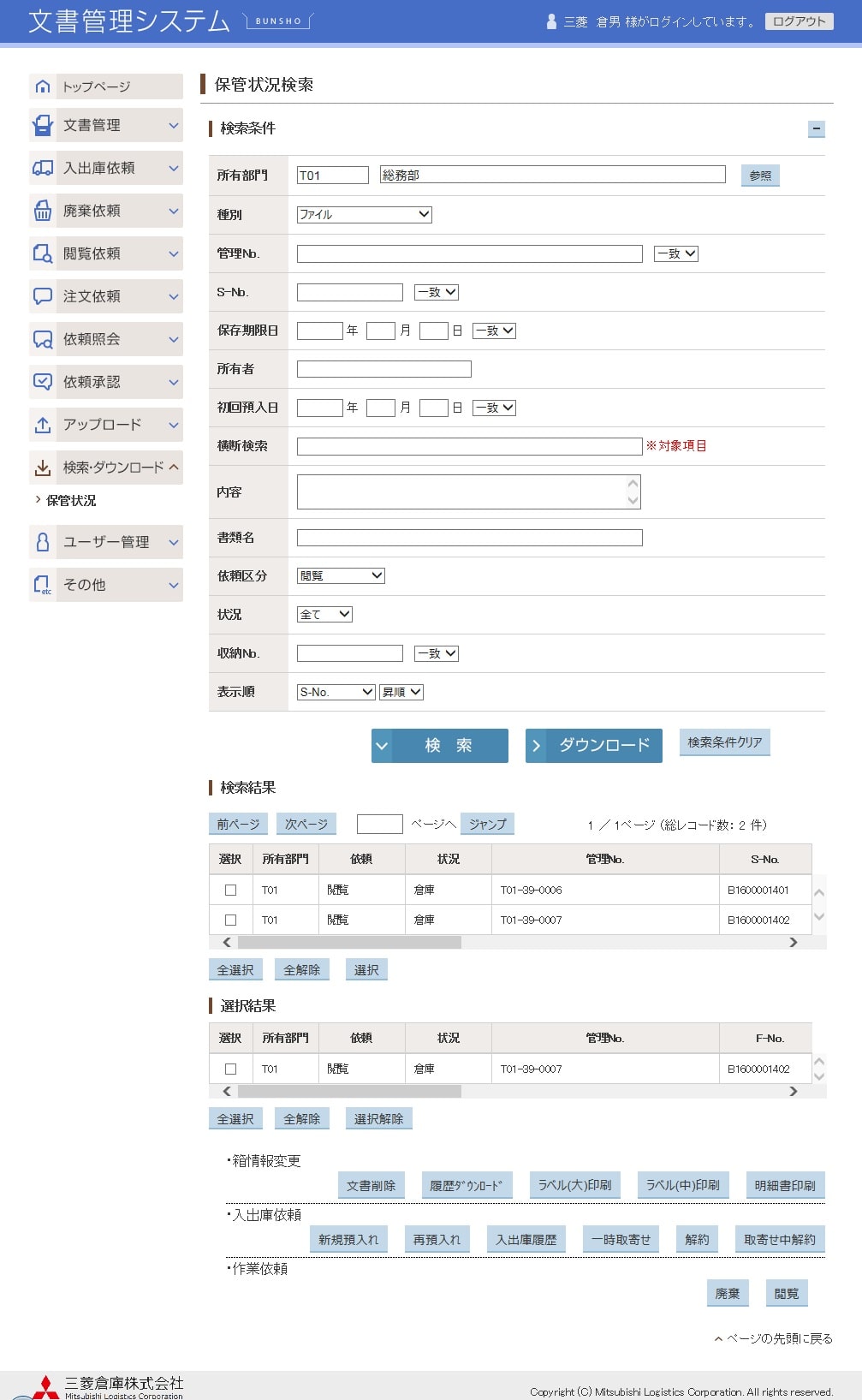This screenshot has width=862, height=1400.
Task: Open the 昇順 sort order dropdown
Action: [401, 692]
